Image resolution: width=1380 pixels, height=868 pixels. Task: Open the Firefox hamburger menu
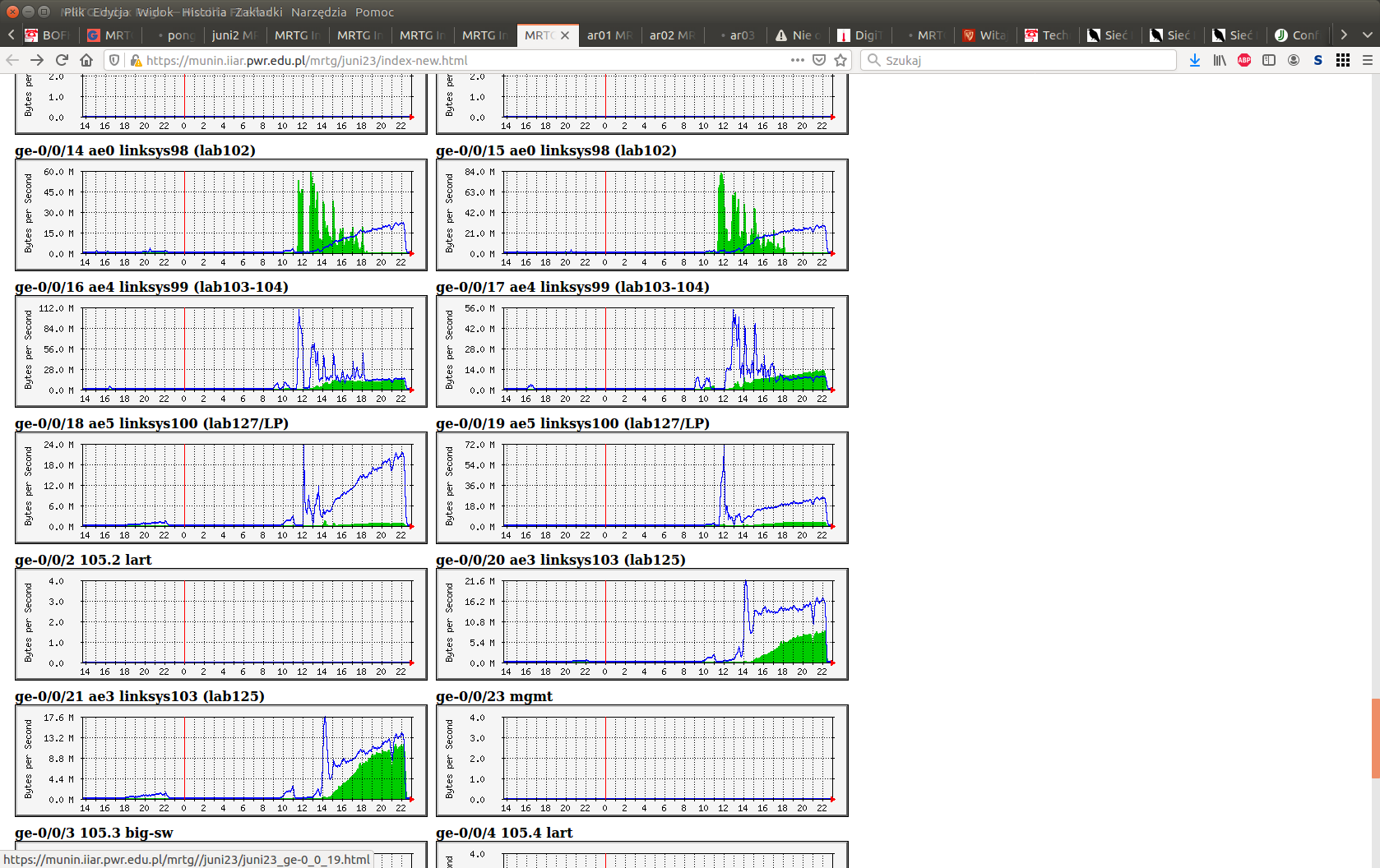click(x=1367, y=60)
